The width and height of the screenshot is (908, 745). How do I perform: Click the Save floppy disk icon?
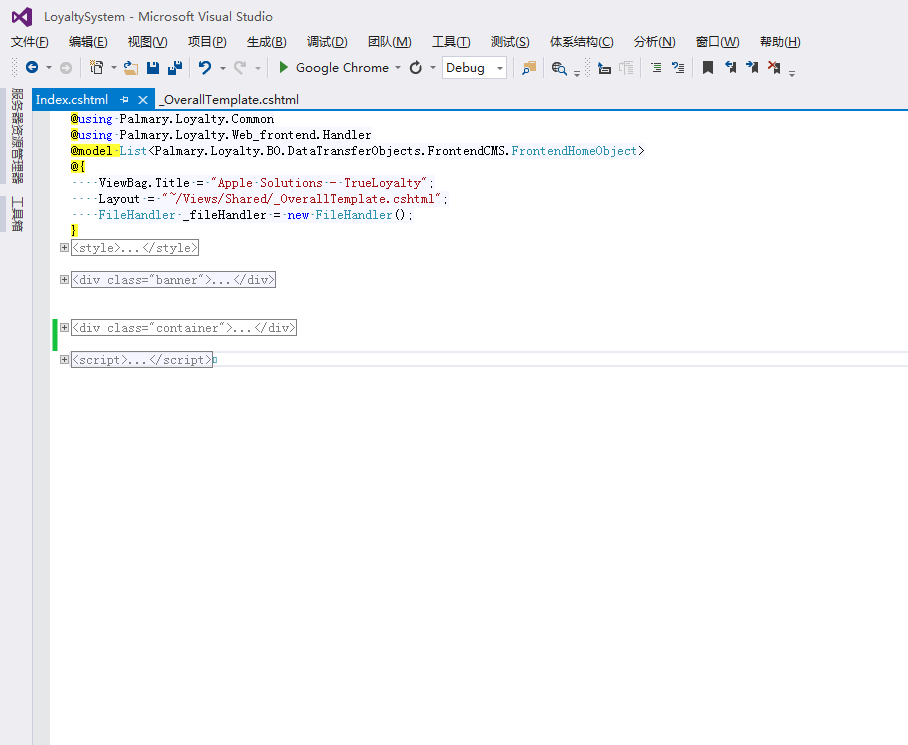(153, 68)
